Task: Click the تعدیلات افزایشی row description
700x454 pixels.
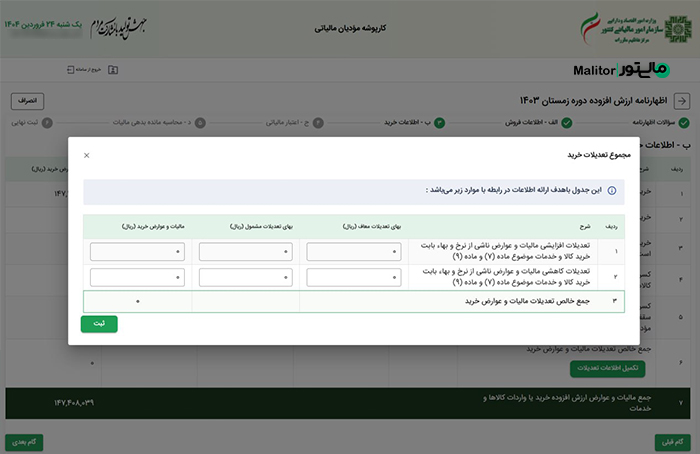Action: coord(505,251)
